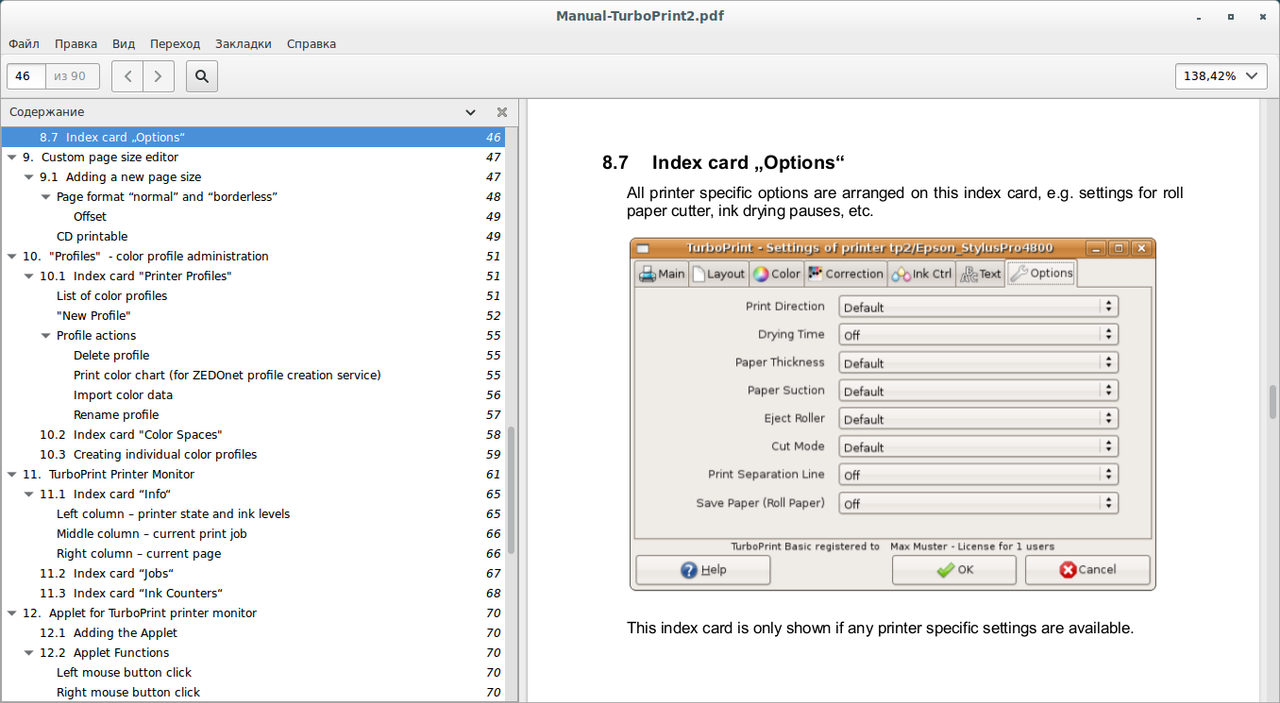This screenshot has height=703, width=1280.
Task: Open the zoom level 138,42% dropdown
Action: (1222, 76)
